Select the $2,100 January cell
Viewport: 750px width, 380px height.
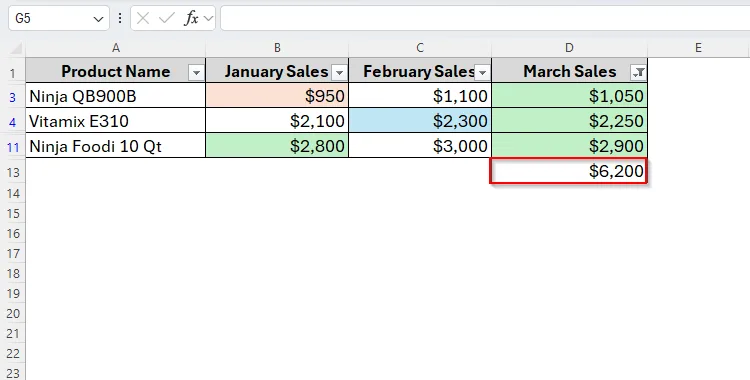point(277,121)
